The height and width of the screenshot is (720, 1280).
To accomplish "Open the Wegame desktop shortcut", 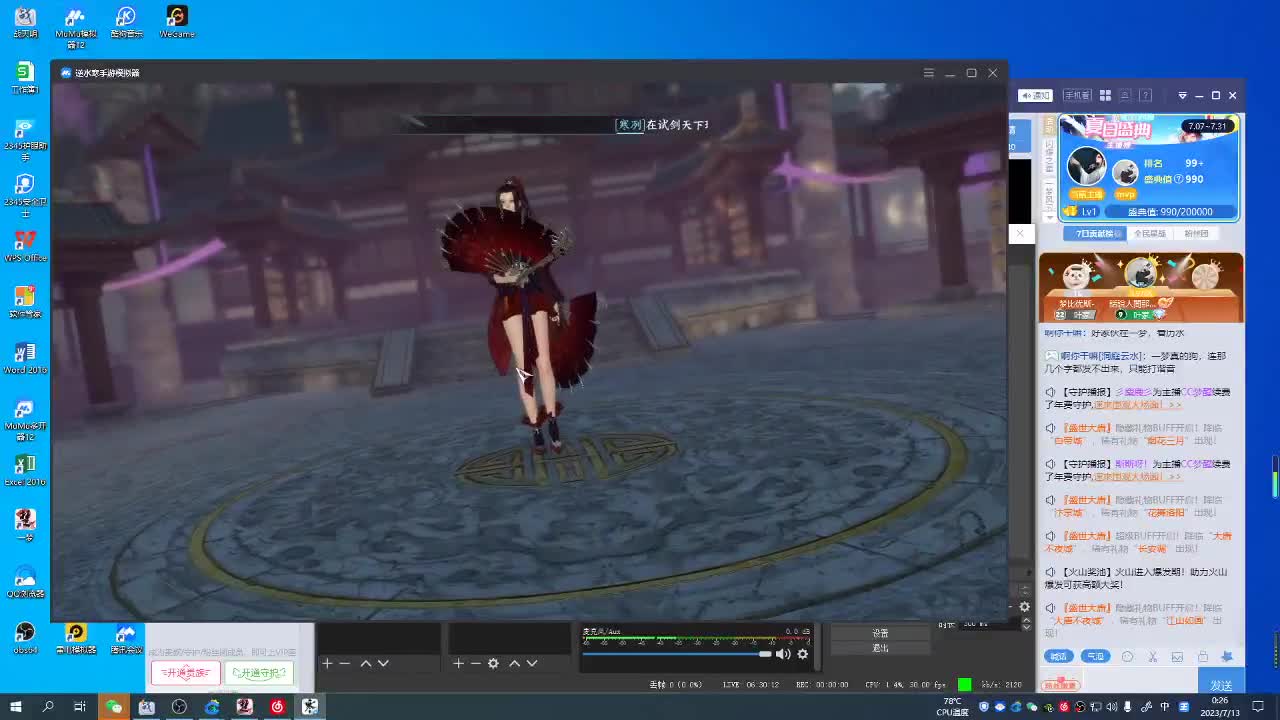I will (x=176, y=23).
